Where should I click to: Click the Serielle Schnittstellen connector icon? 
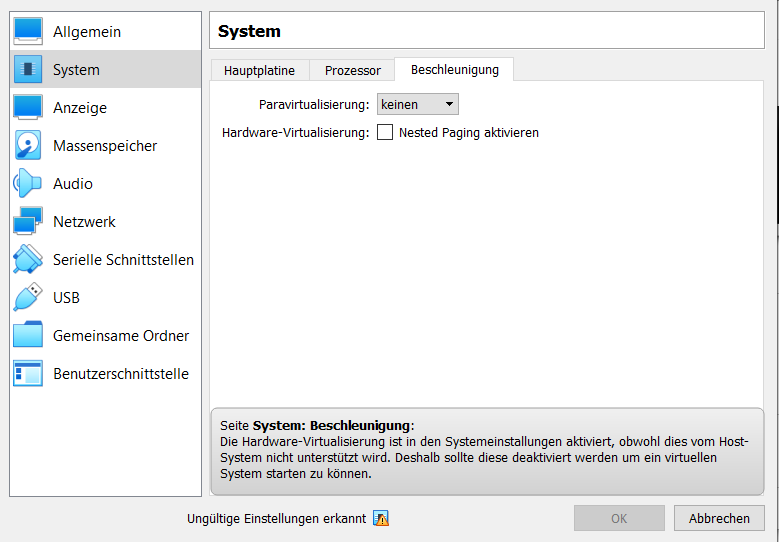(x=28, y=259)
